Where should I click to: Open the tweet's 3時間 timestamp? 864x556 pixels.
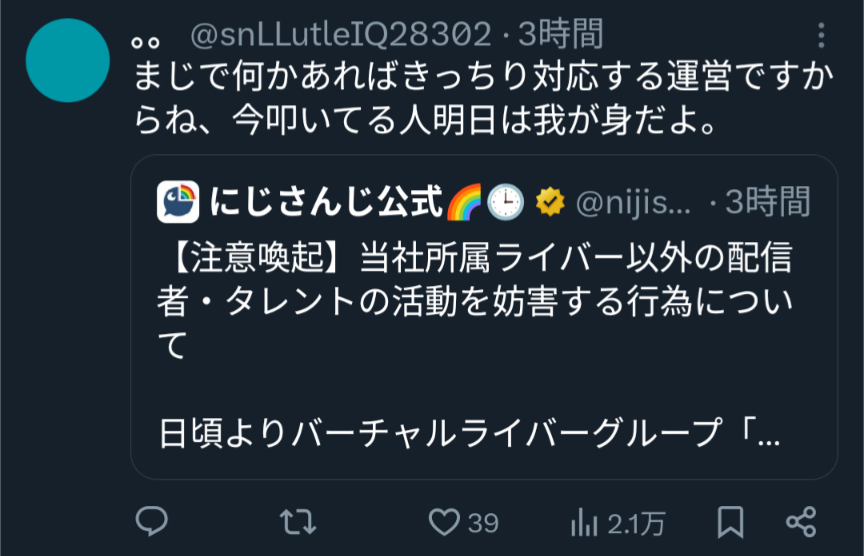click(x=561, y=34)
